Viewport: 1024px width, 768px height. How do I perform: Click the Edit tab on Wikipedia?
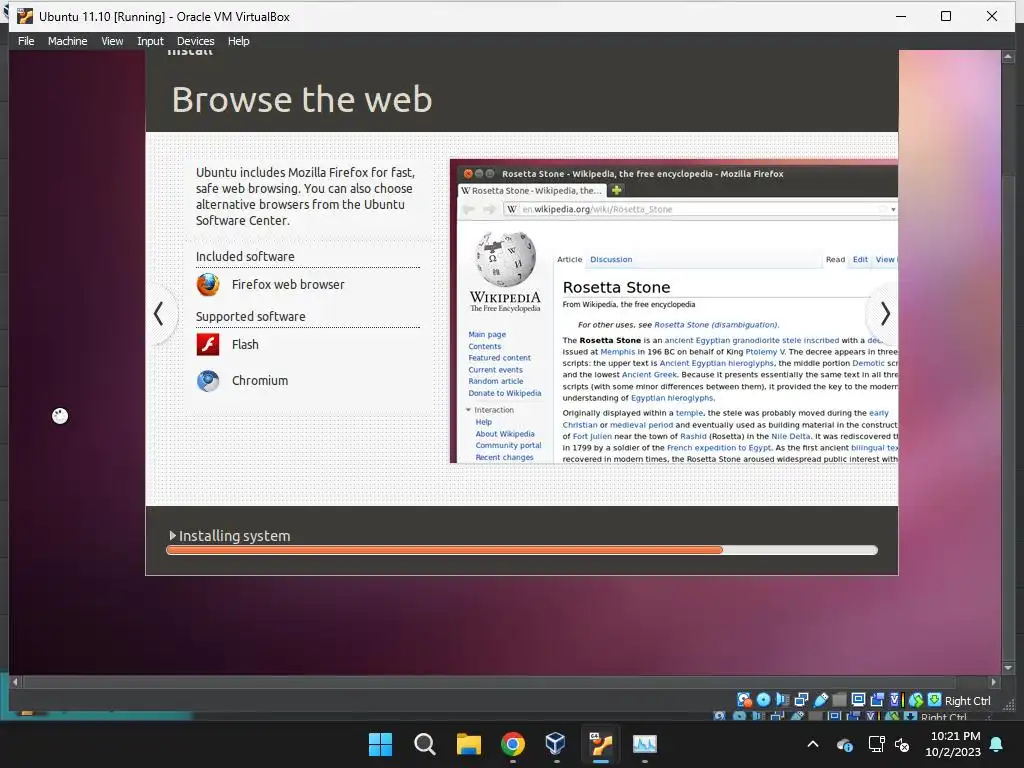pos(860,259)
